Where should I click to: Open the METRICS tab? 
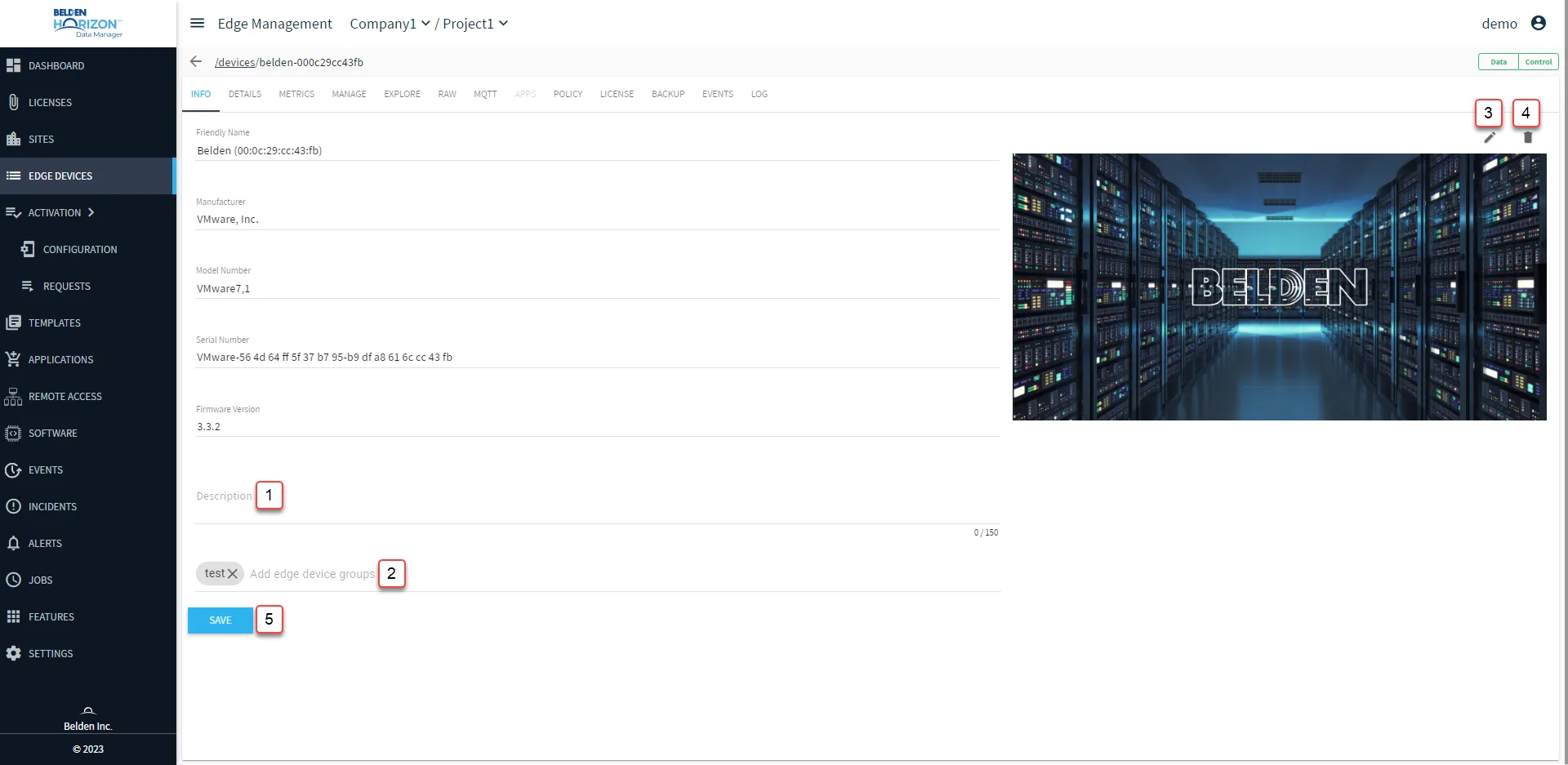[296, 94]
